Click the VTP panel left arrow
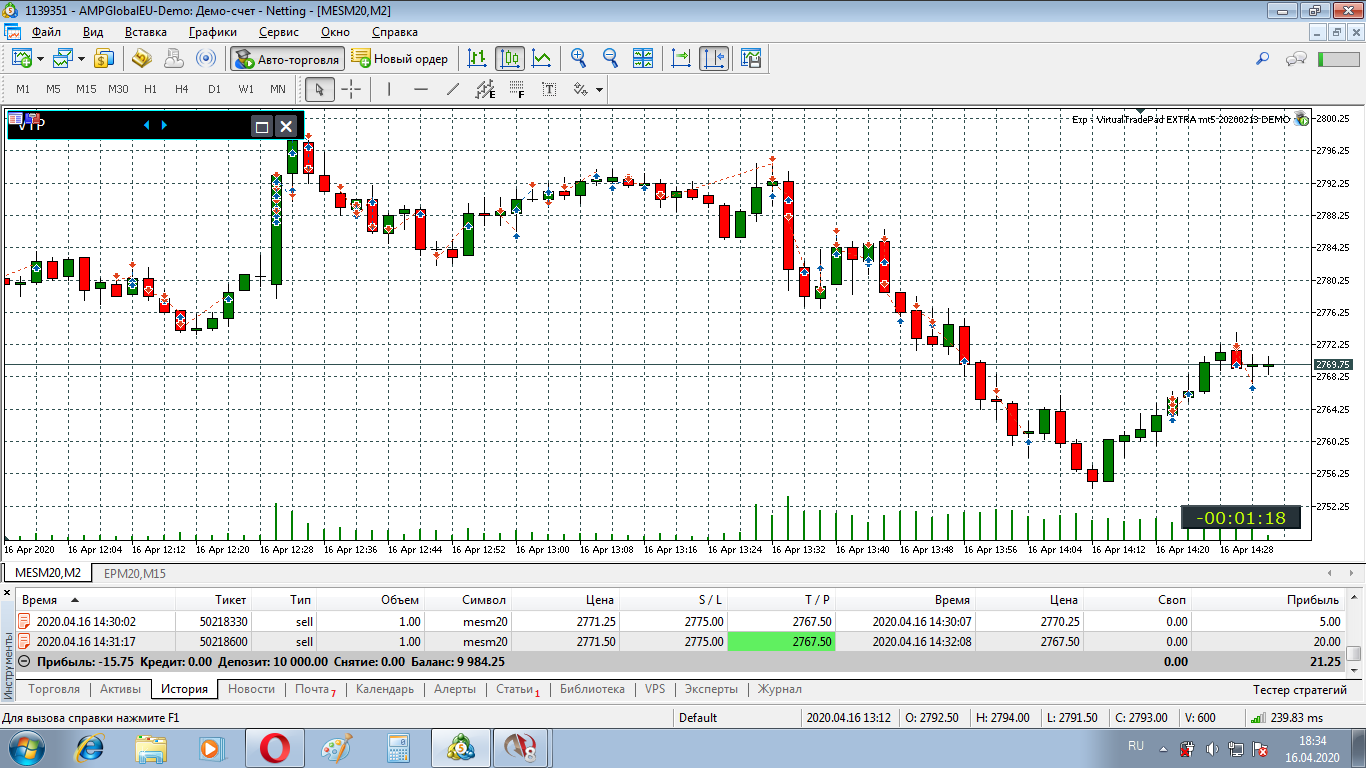The height and width of the screenshot is (768, 1366). 147,125
